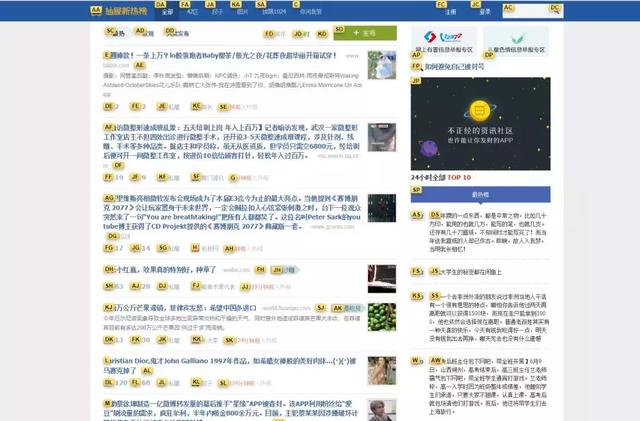
Task: Open thumbnail of the John Galliano post
Action: coord(382,371)
